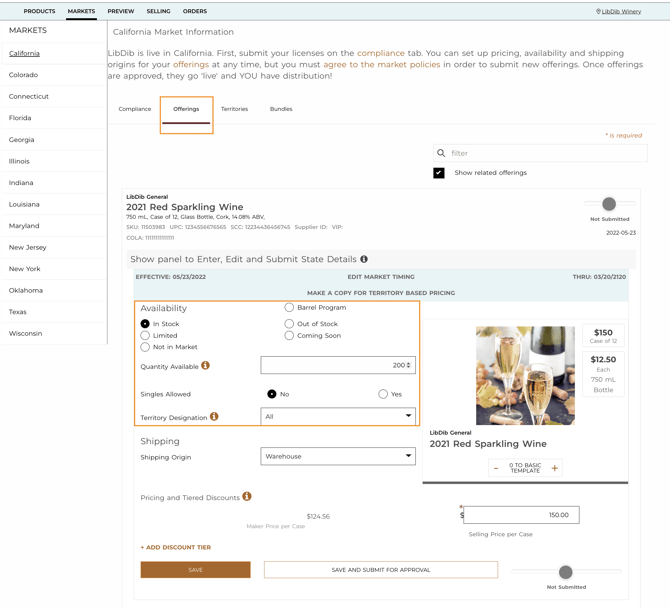Click the Selling Price per Case field
Image resolution: width=670 pixels, height=608 pixels.
click(522, 515)
